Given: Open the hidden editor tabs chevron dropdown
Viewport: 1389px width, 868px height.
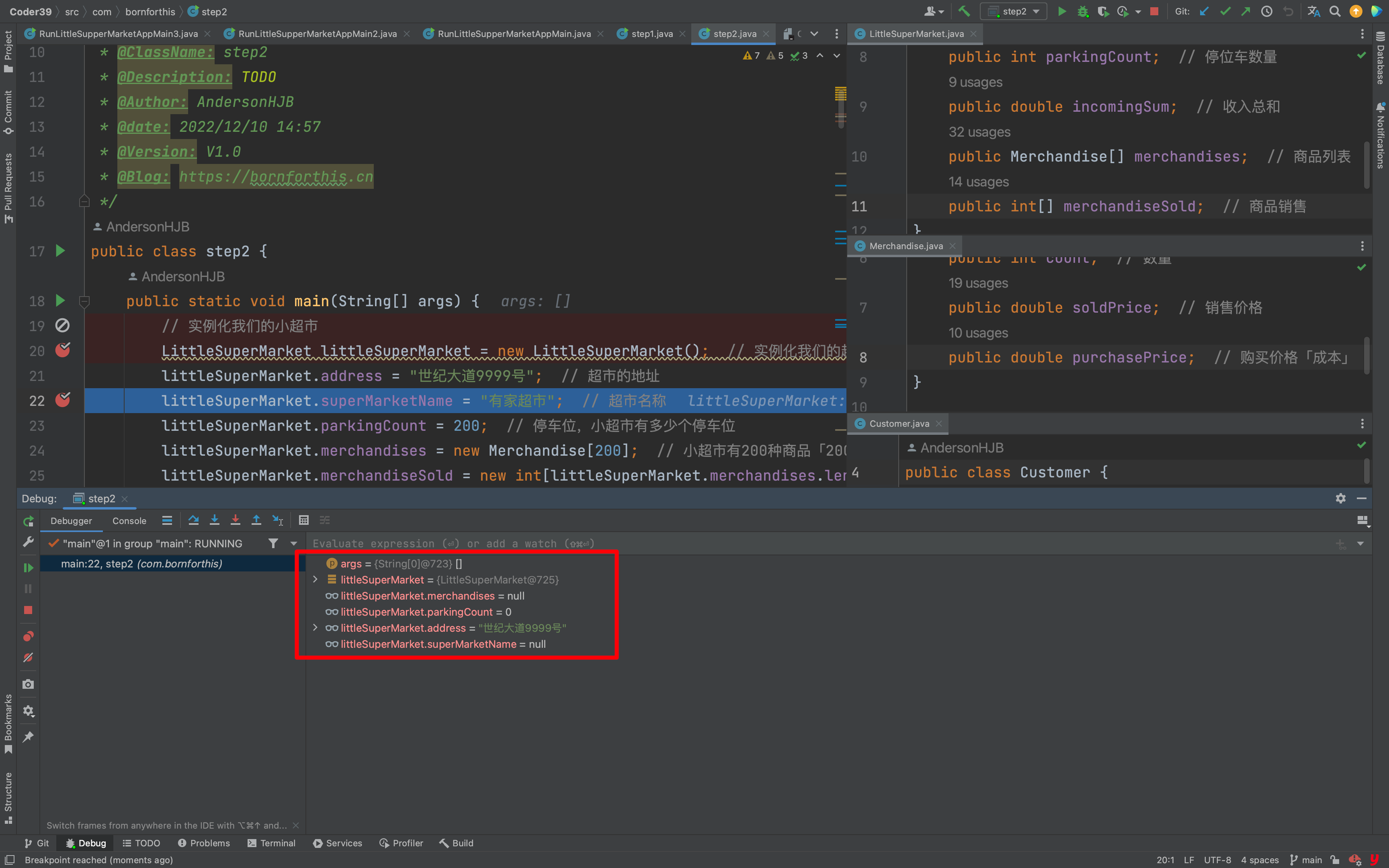Looking at the screenshot, I should [814, 34].
